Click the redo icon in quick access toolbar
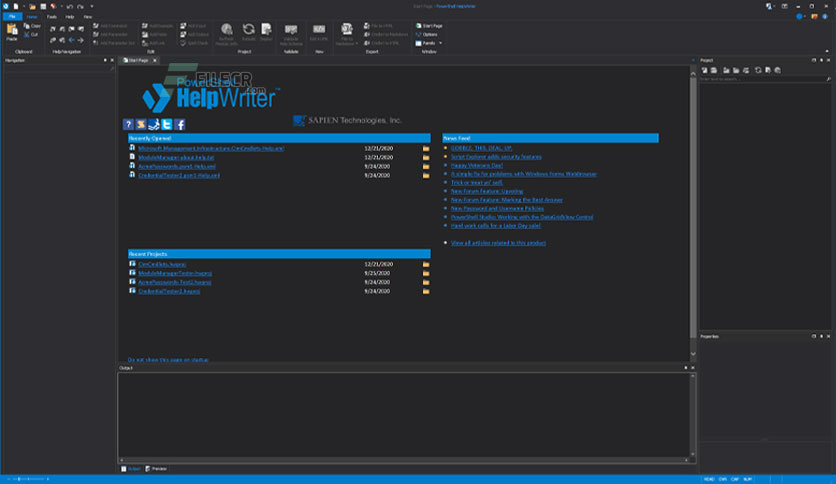836x484 pixels. coord(80,6)
